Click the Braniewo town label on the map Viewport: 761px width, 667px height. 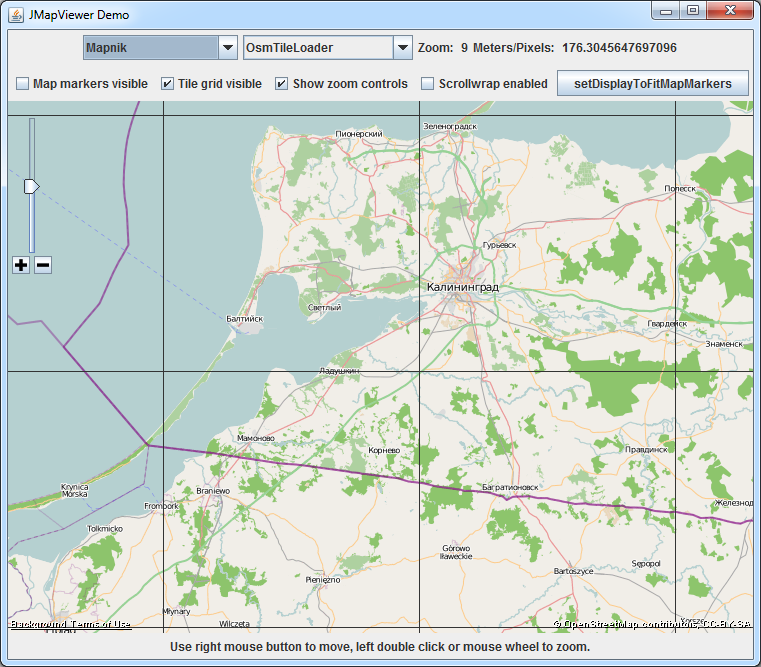[213, 491]
